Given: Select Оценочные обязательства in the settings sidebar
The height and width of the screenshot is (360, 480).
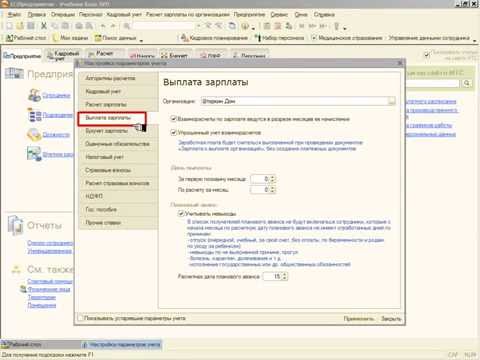Looking at the screenshot, I should pyautogui.click(x=118, y=144).
